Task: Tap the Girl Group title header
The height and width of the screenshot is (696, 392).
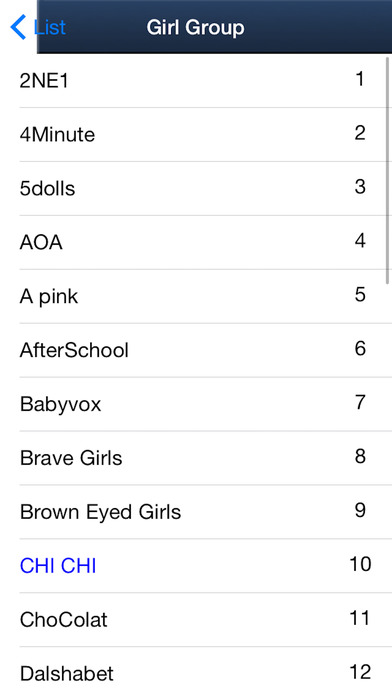Action: click(195, 28)
